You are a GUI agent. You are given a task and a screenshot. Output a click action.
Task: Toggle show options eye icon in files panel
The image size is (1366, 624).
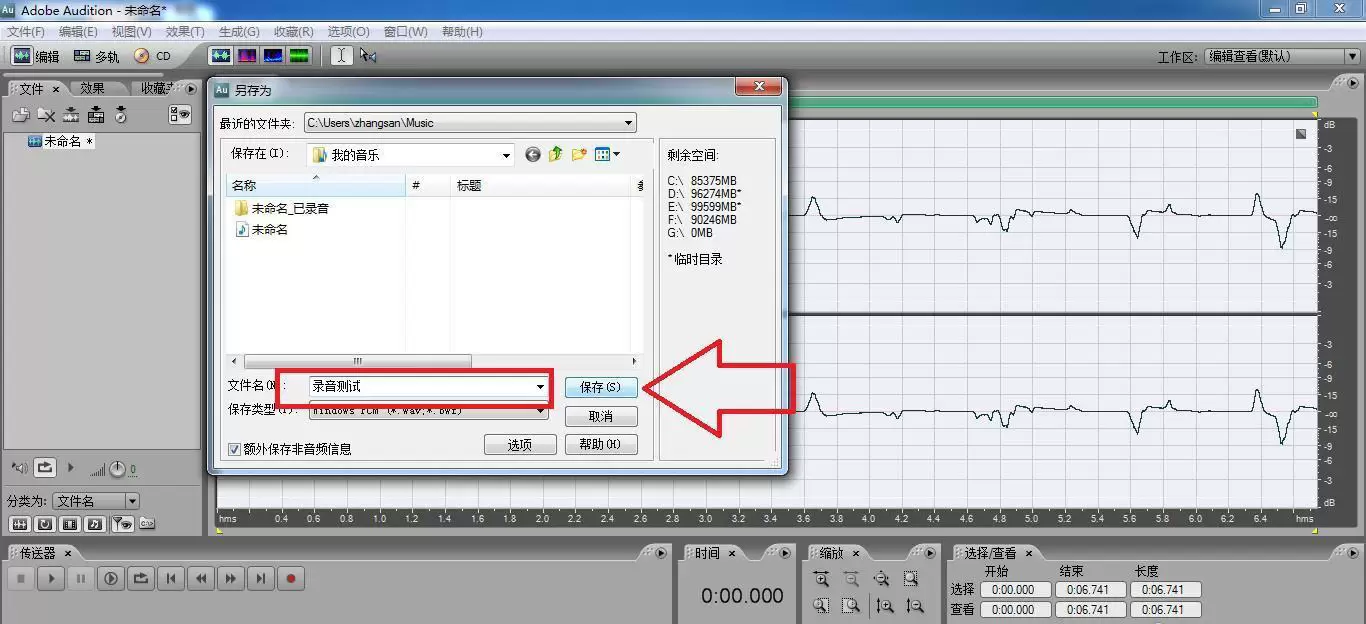point(180,115)
